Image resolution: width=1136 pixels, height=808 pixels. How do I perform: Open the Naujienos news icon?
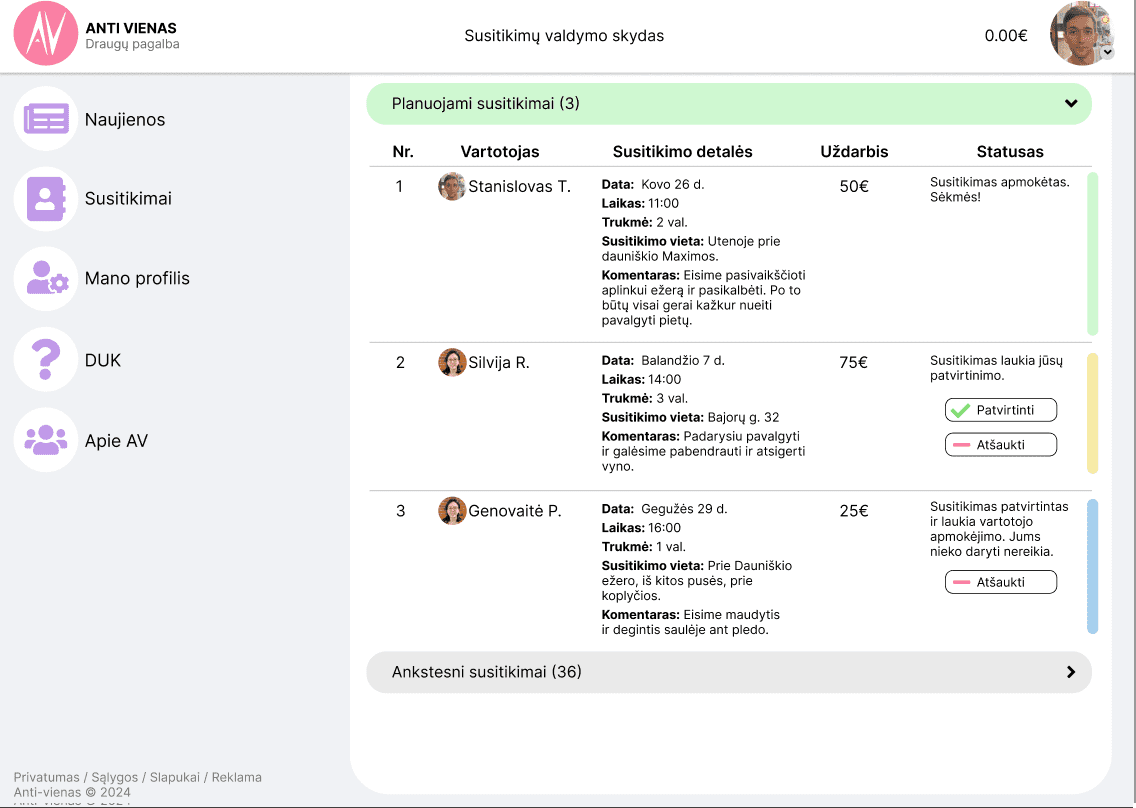click(46, 119)
